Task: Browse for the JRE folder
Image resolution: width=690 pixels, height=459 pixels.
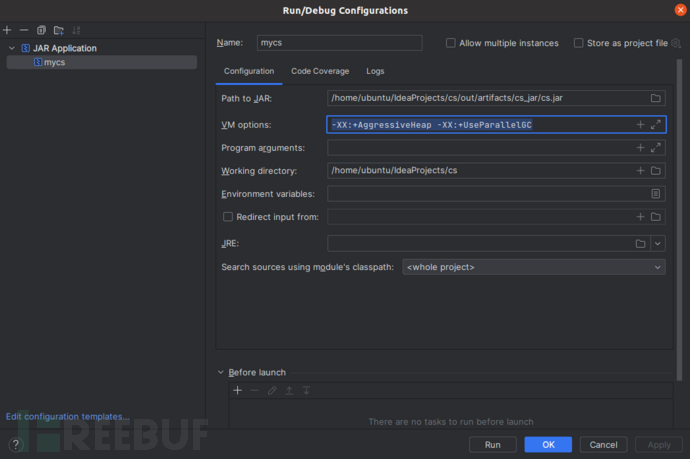Action: [x=640, y=243]
